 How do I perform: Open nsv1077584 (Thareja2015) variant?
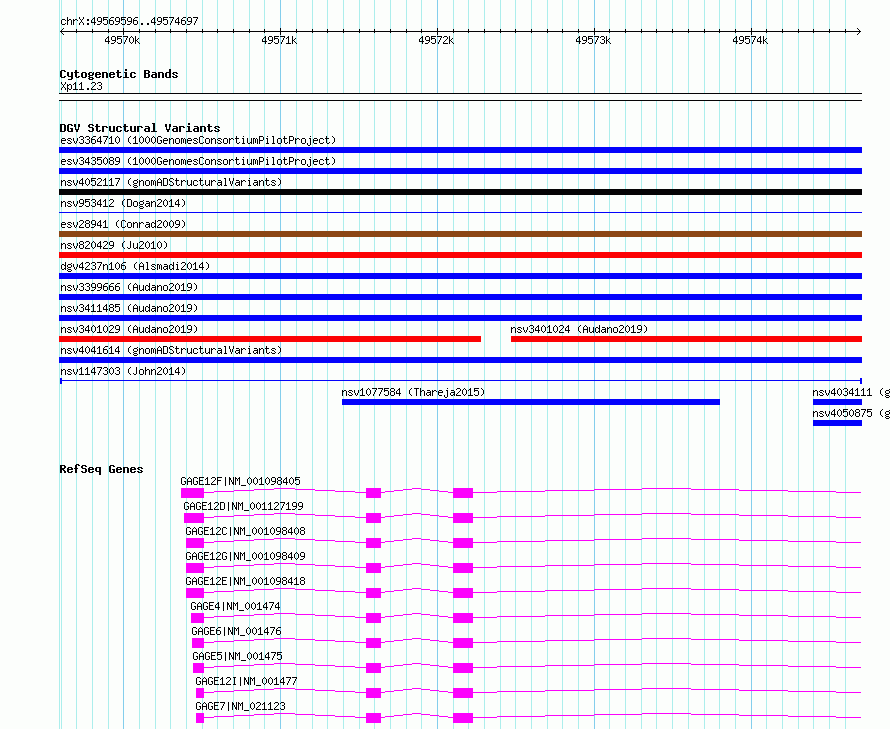[413, 392]
